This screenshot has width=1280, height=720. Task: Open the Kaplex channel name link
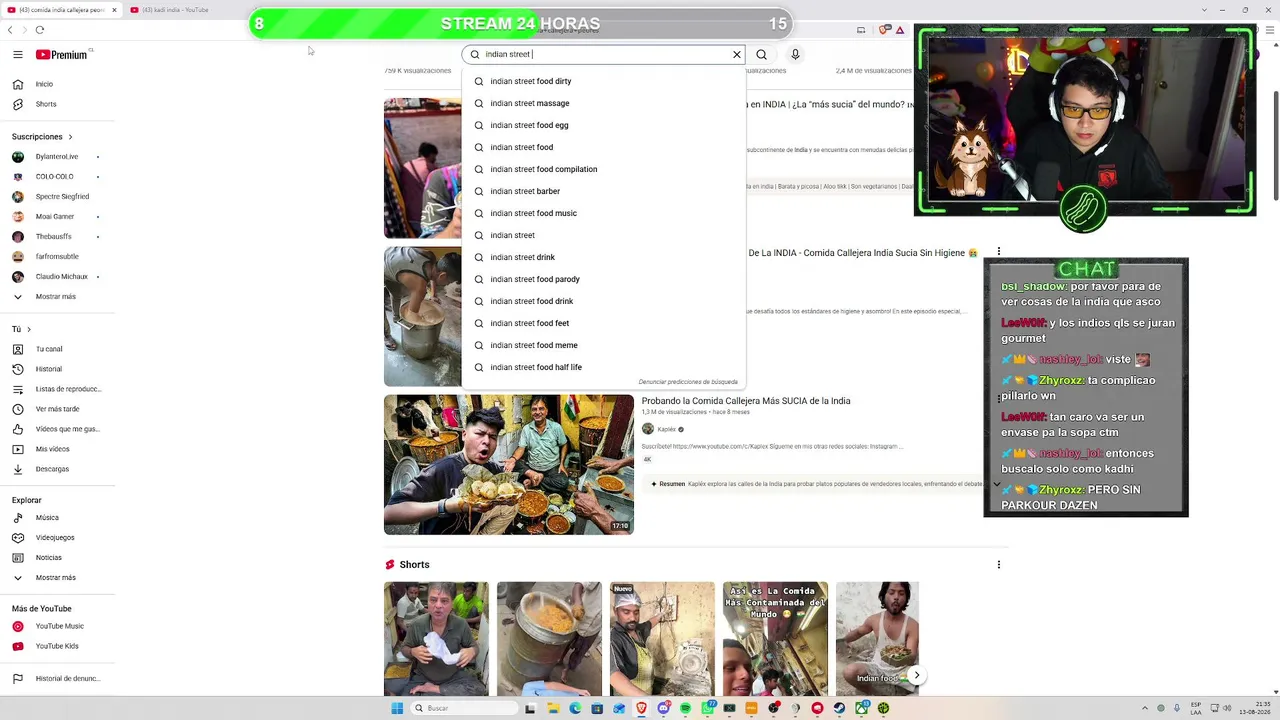click(667, 430)
